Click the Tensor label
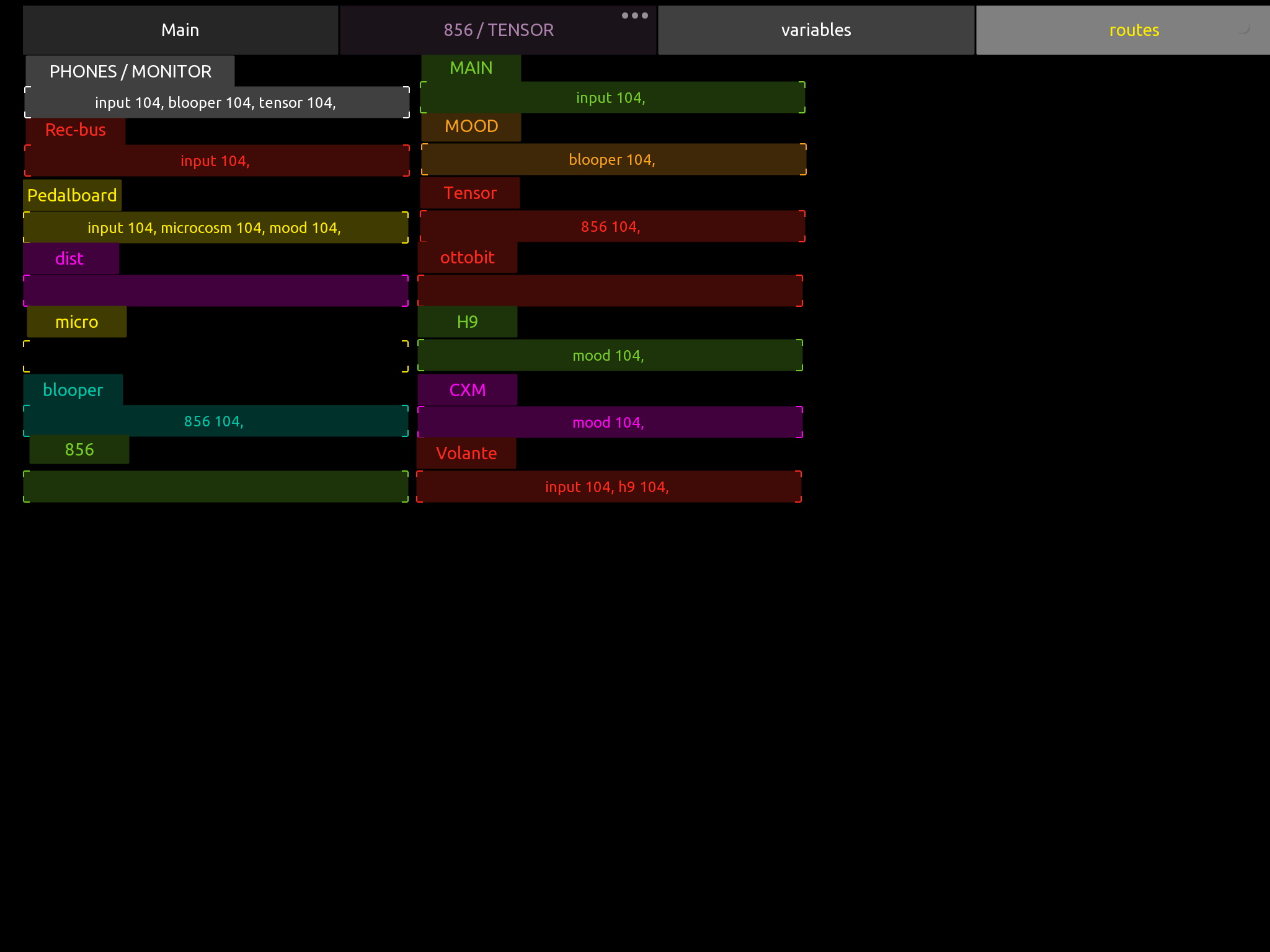1270x952 pixels. 470,193
